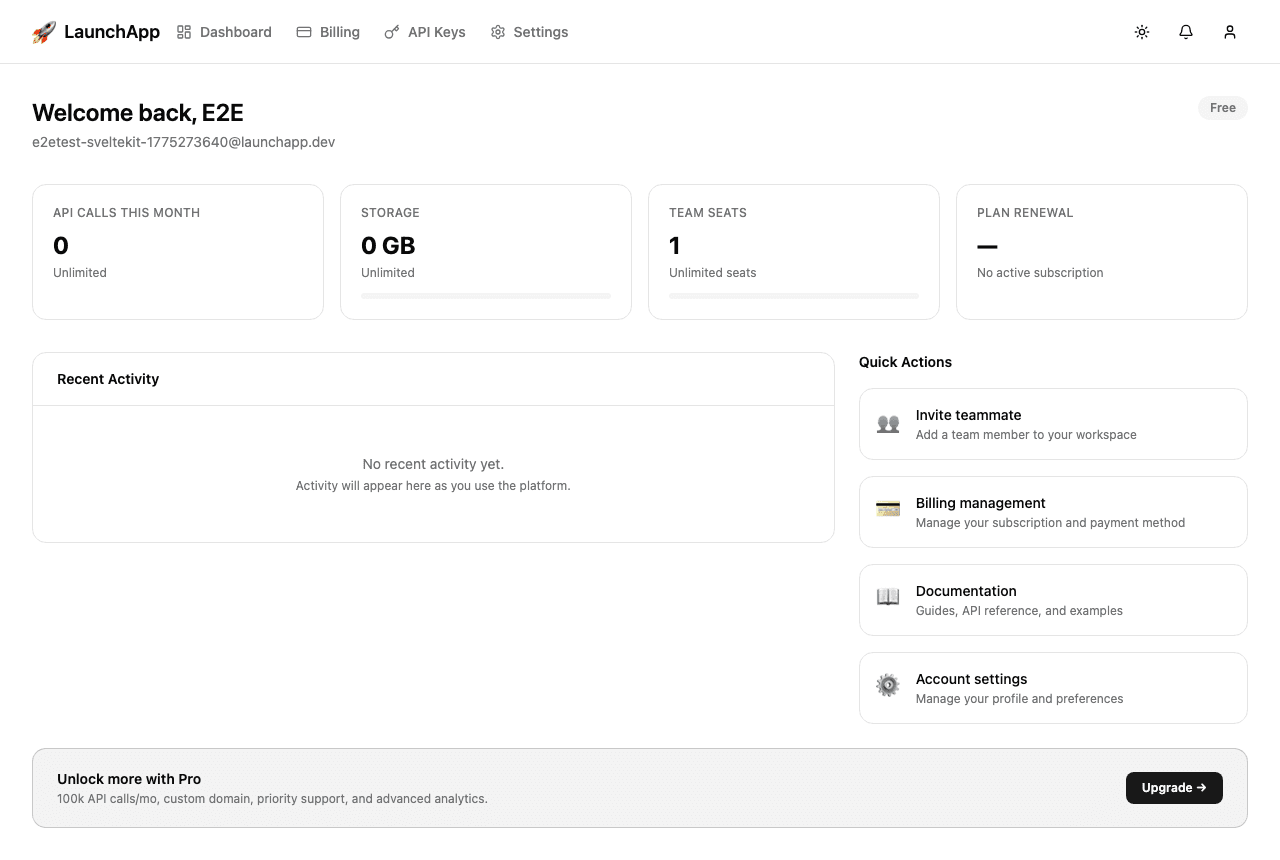
Task: Select the Dashboard grid icon in navbar
Action: coord(183,31)
